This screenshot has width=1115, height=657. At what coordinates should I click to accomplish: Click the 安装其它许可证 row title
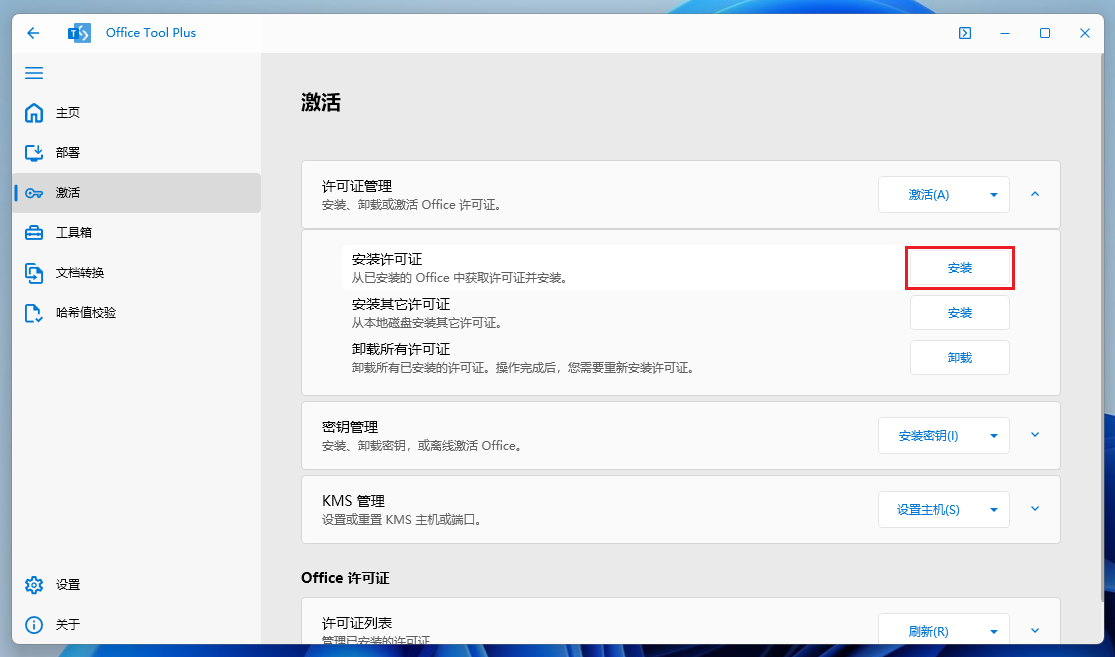(401, 304)
